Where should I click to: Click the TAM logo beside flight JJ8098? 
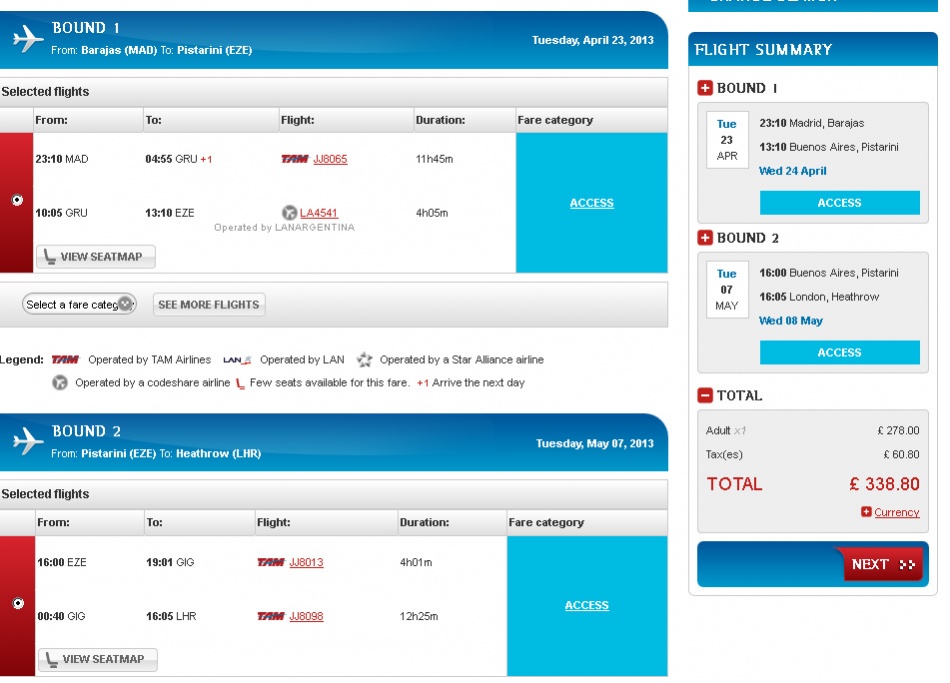(270, 617)
